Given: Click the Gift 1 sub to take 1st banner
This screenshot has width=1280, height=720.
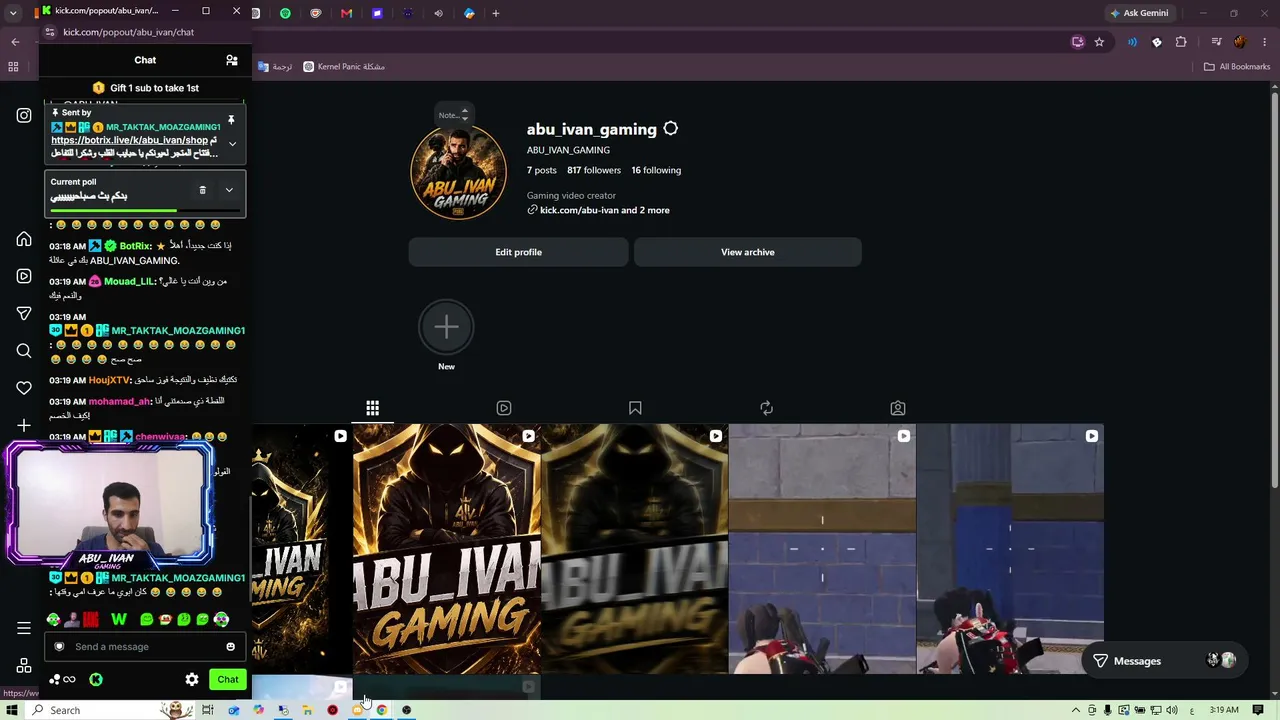Looking at the screenshot, I should click(x=145, y=88).
